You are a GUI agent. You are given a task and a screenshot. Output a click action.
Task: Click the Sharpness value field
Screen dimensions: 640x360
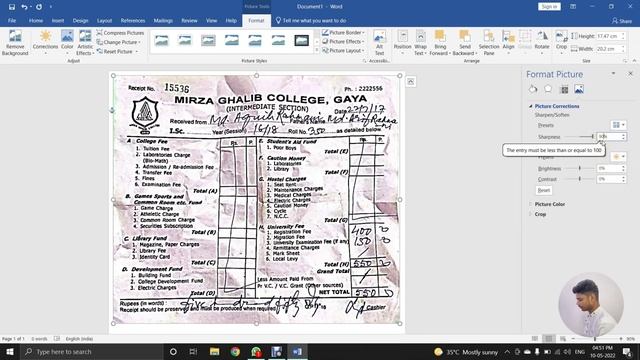608,137
